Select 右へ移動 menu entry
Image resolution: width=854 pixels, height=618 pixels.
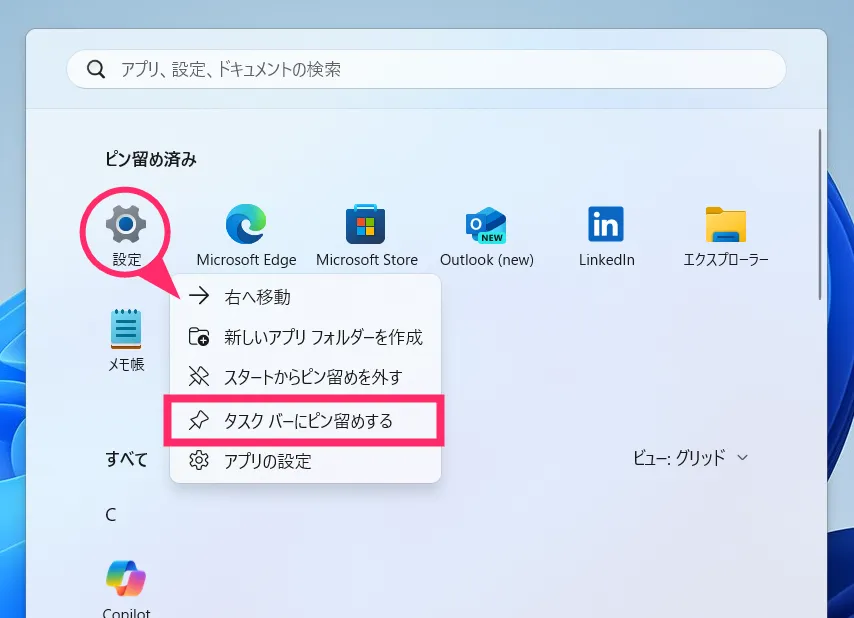[x=305, y=297]
